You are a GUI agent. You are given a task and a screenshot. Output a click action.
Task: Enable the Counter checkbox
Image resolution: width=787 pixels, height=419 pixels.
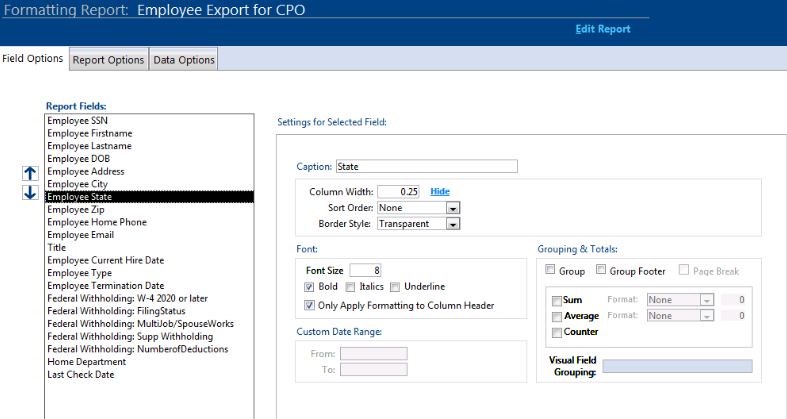pyautogui.click(x=557, y=332)
